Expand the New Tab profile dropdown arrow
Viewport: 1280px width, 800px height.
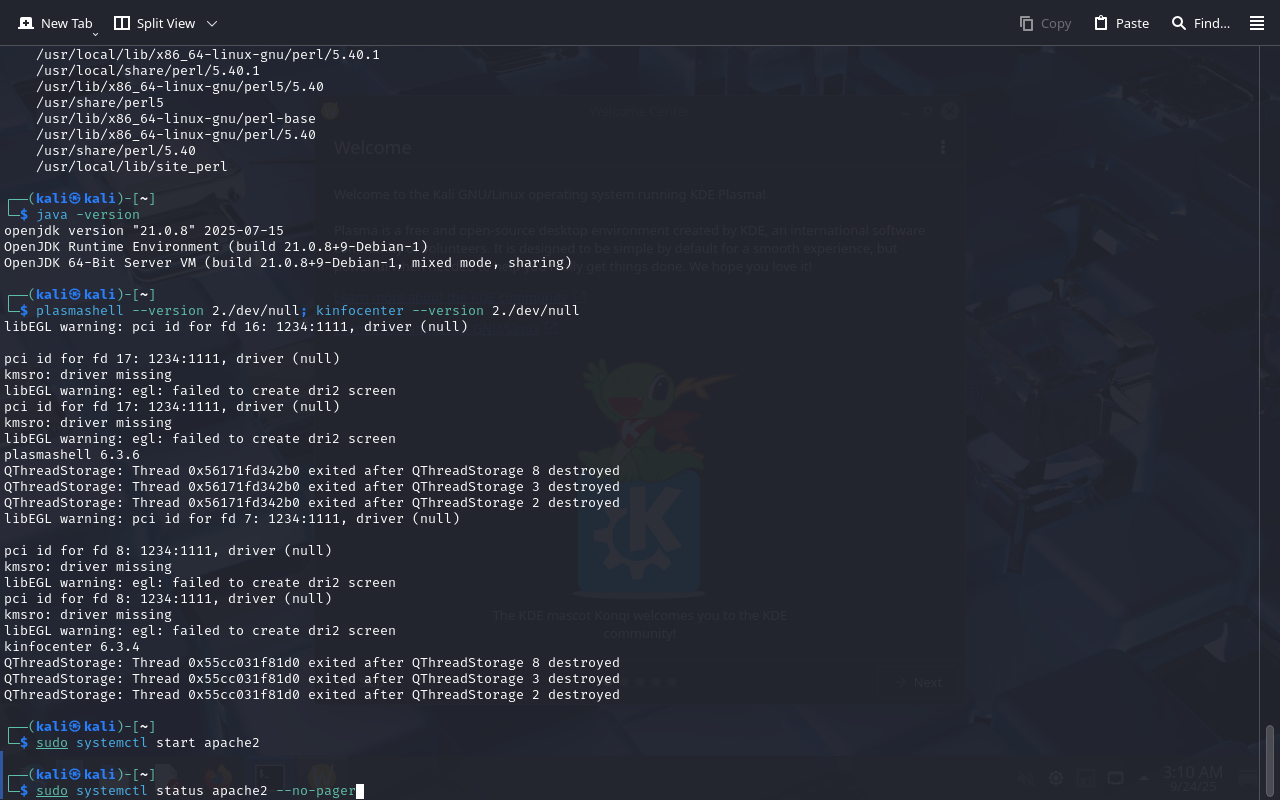tap(95, 34)
